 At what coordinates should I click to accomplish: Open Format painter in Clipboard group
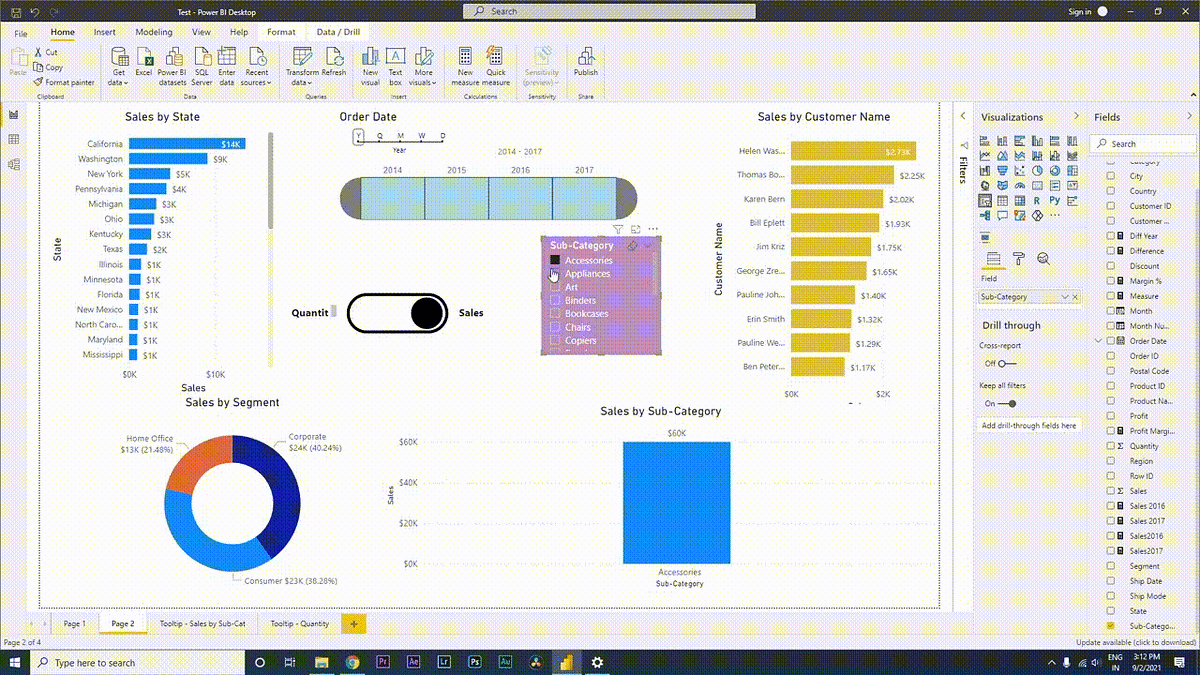[64, 82]
